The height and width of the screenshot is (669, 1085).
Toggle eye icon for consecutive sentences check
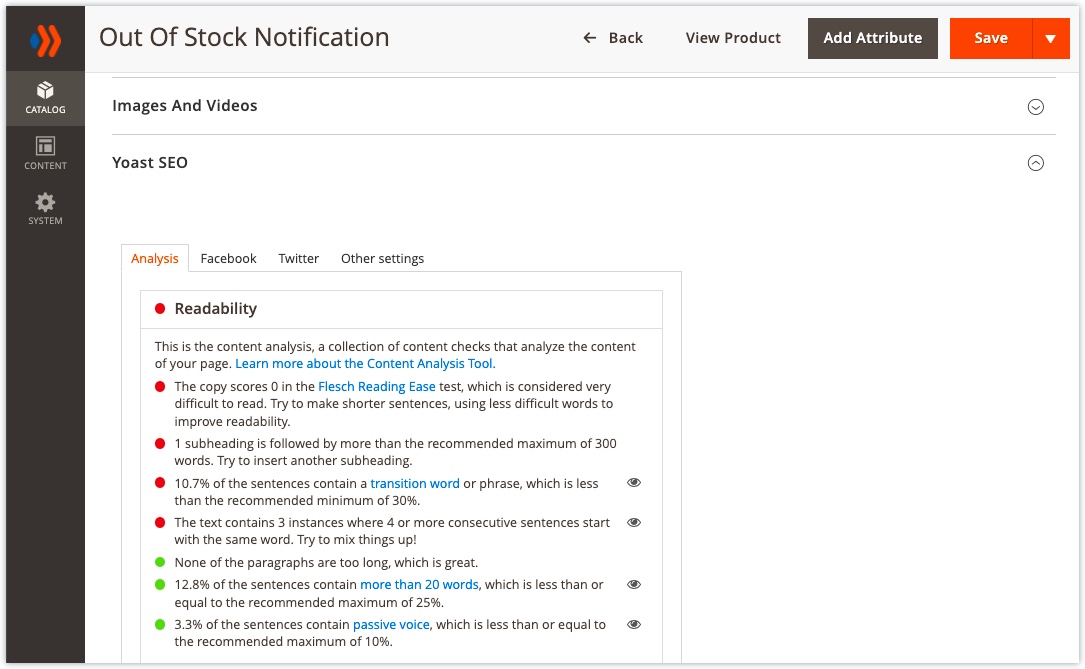pyautogui.click(x=633, y=523)
